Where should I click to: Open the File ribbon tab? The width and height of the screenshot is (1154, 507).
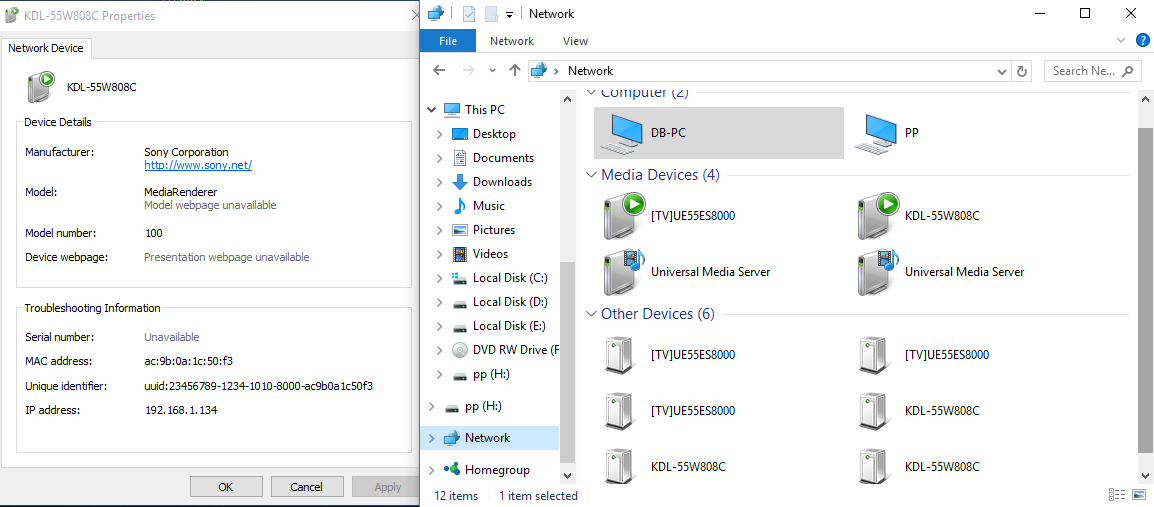coord(448,41)
